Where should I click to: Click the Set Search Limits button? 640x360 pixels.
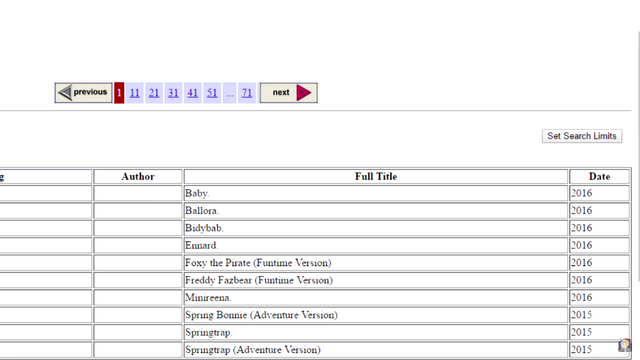click(582, 136)
